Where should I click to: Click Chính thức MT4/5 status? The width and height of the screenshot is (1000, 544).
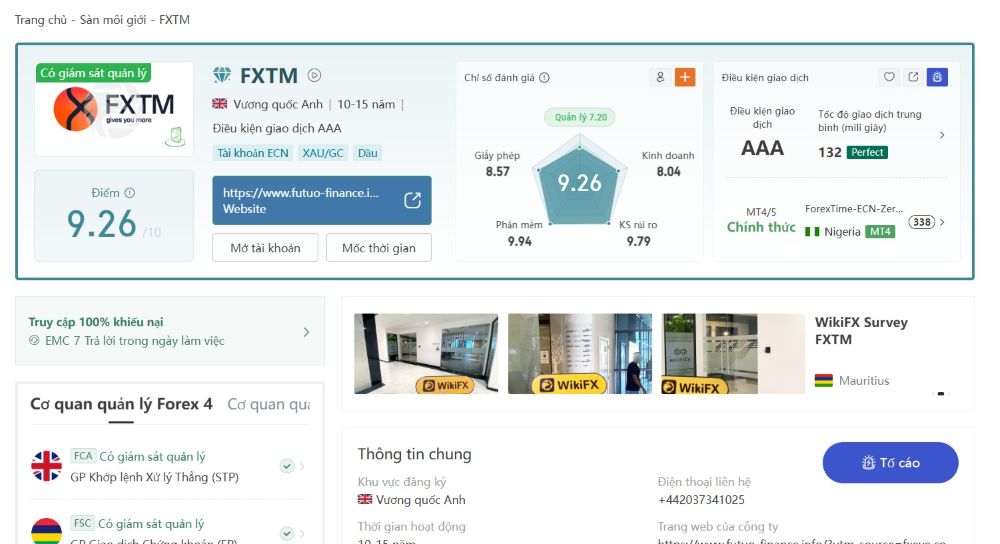761,227
